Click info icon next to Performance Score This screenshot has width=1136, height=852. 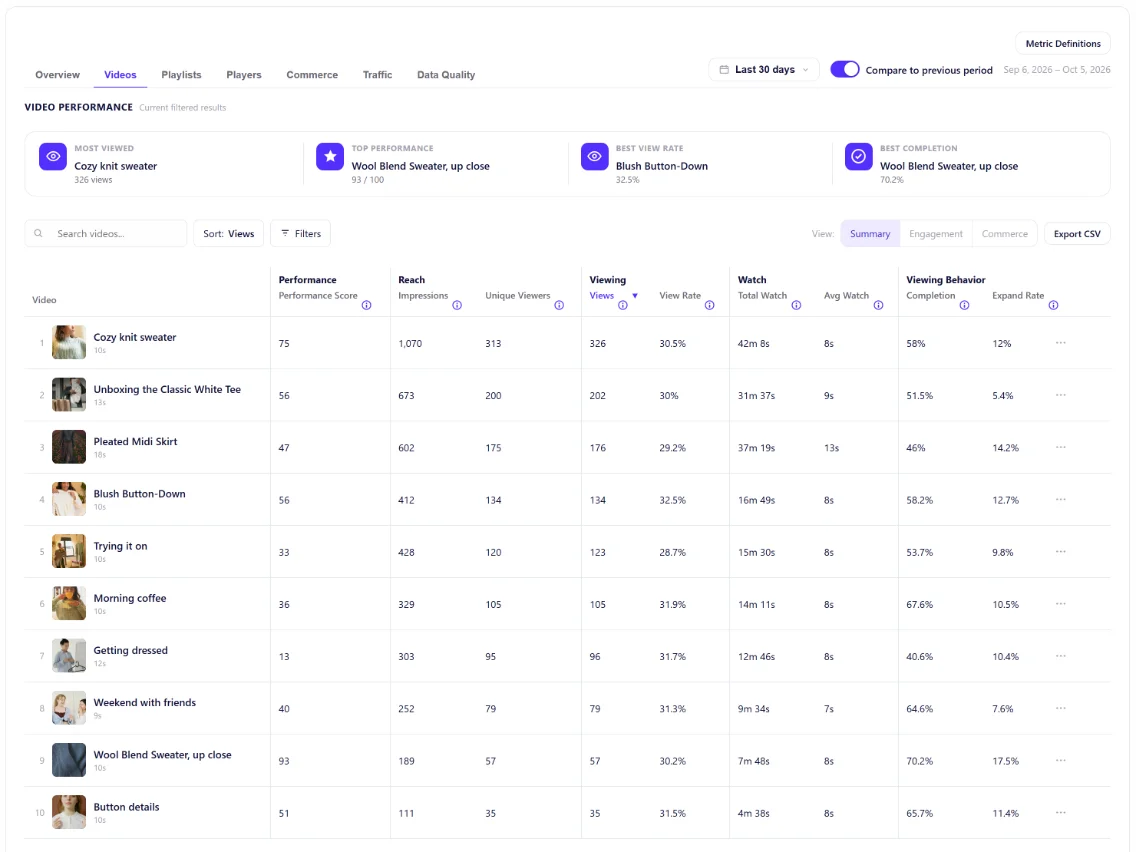(x=367, y=305)
